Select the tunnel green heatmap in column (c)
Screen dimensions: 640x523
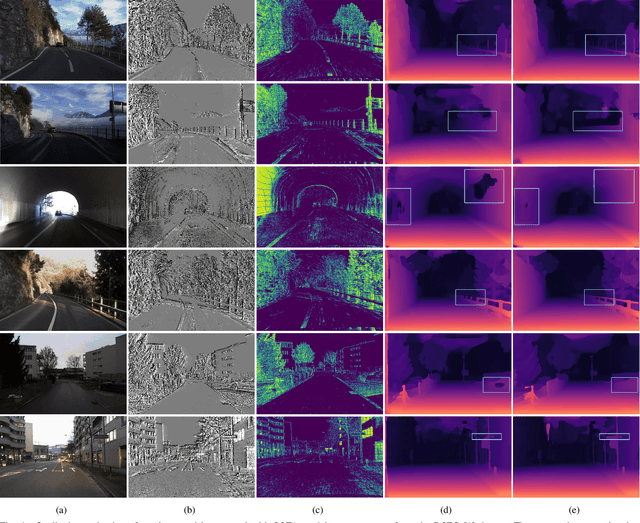point(319,206)
